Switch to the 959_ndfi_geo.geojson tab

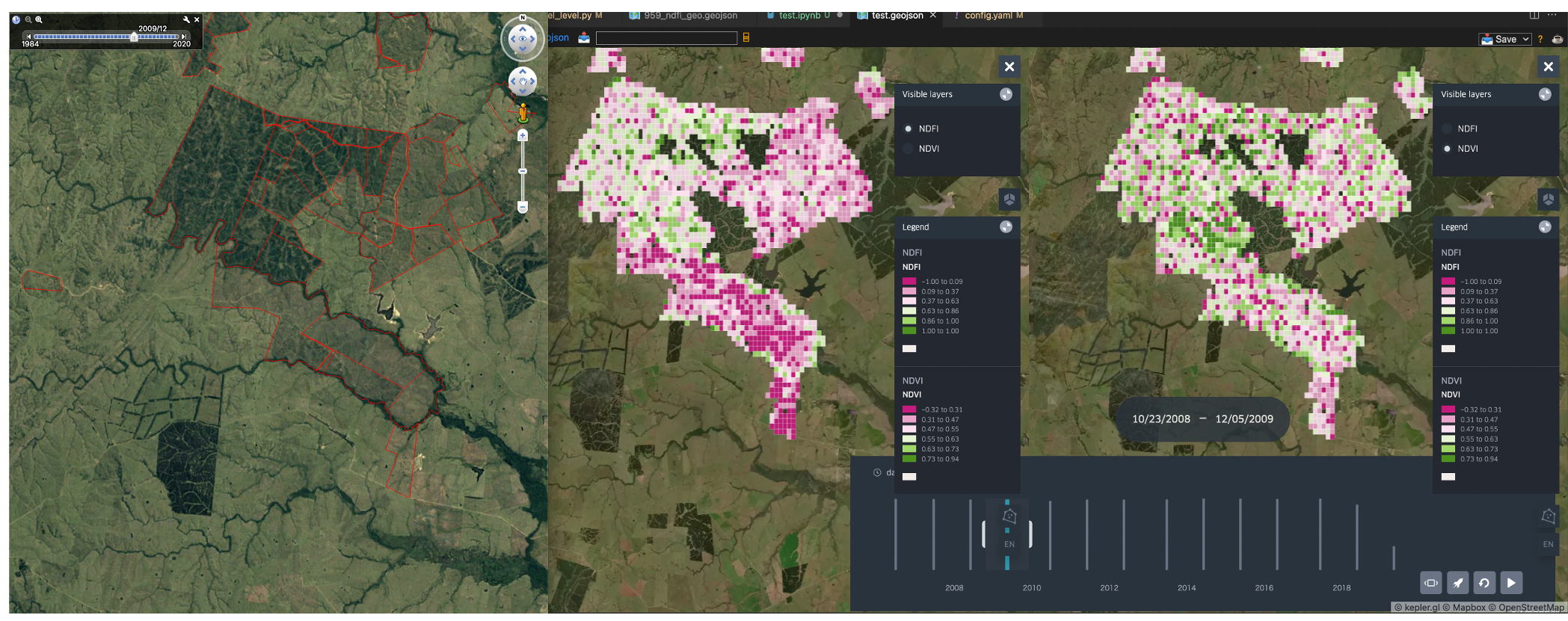[x=689, y=15]
